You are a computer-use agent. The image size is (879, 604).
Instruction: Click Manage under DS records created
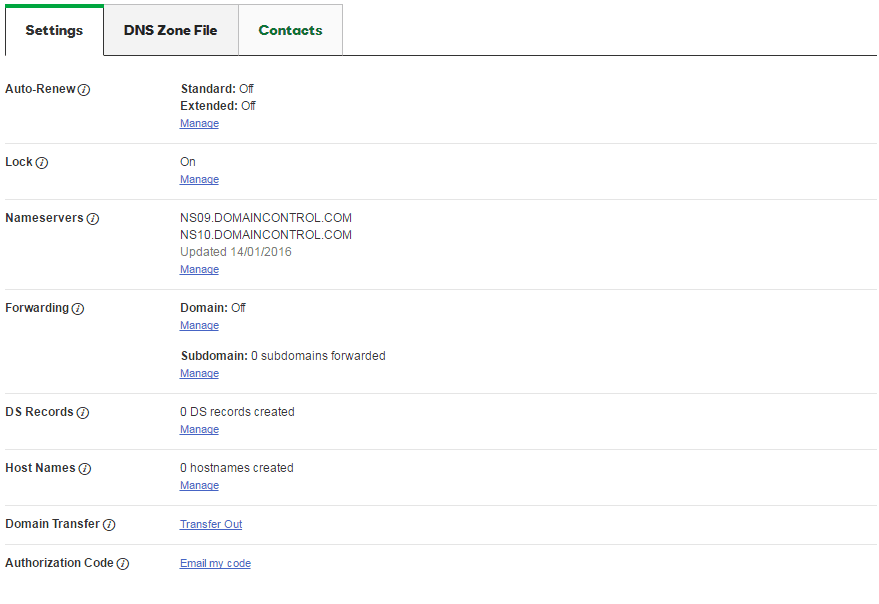coord(199,430)
